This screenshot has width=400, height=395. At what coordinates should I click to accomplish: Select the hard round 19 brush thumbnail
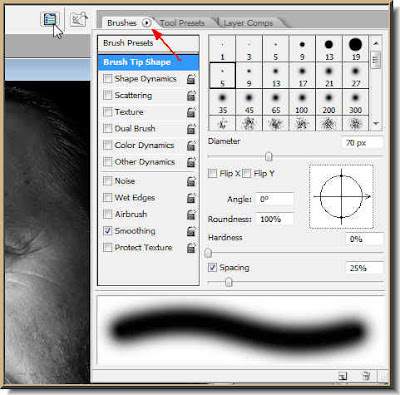pyautogui.click(x=356, y=49)
